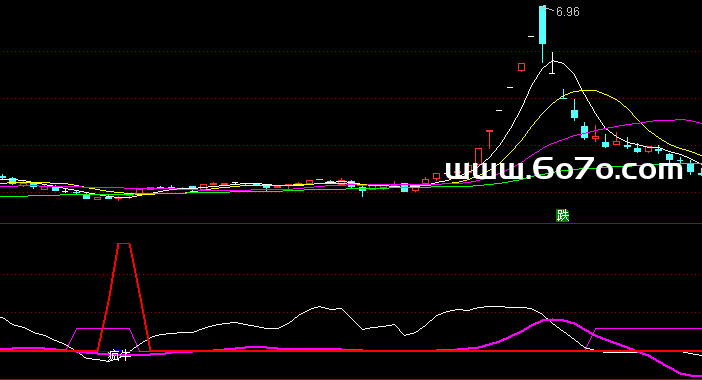
Task: Select the large red hollow candle starting the rally
Action: [479, 156]
